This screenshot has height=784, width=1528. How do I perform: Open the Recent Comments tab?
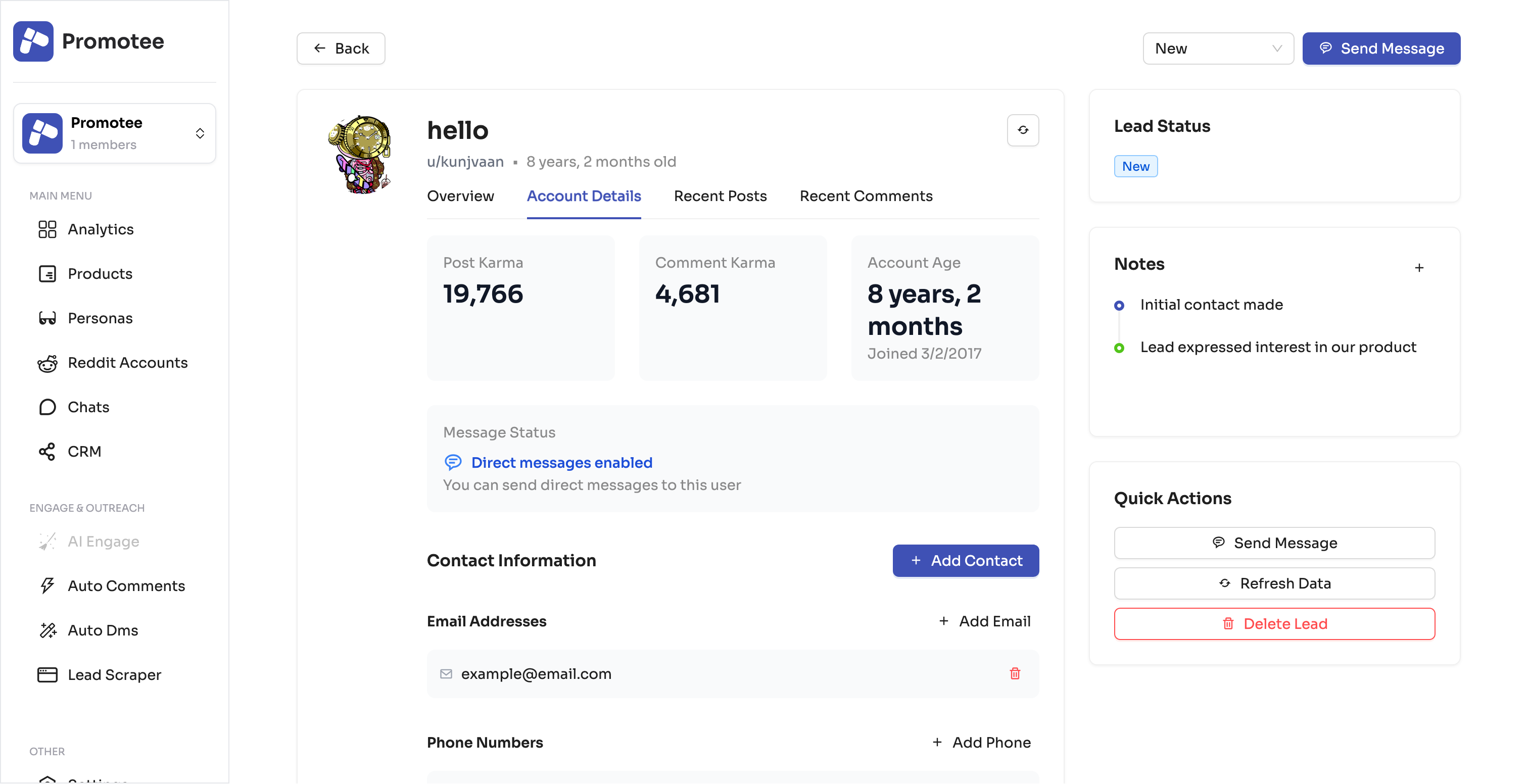pyautogui.click(x=866, y=197)
